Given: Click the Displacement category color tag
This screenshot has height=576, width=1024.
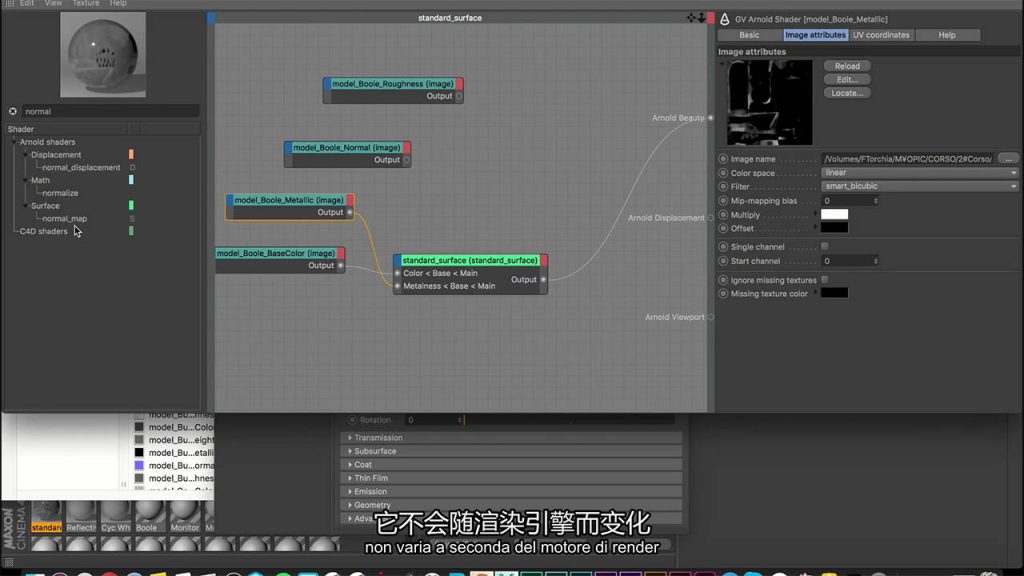Looking at the screenshot, I should coord(131,154).
